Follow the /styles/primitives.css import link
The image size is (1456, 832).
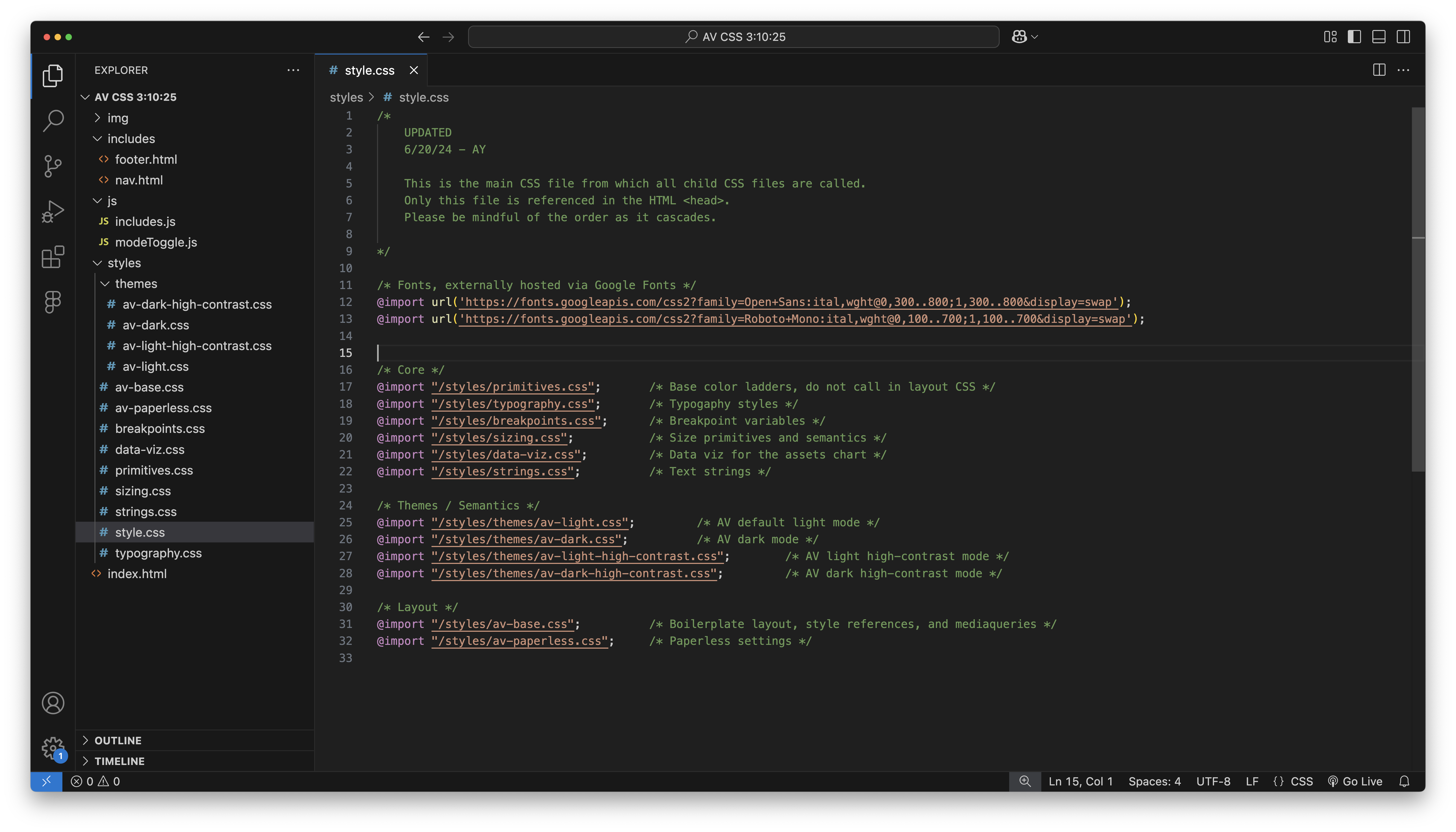[x=512, y=387]
